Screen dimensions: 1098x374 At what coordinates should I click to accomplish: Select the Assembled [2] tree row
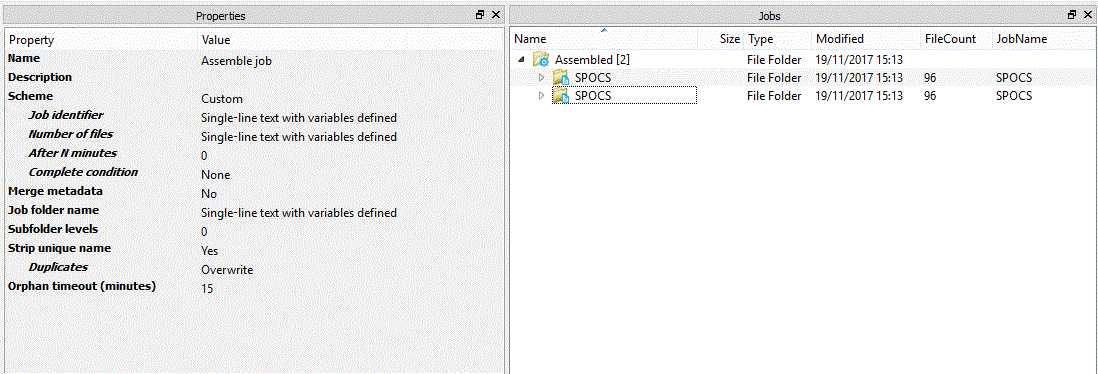click(x=803, y=60)
